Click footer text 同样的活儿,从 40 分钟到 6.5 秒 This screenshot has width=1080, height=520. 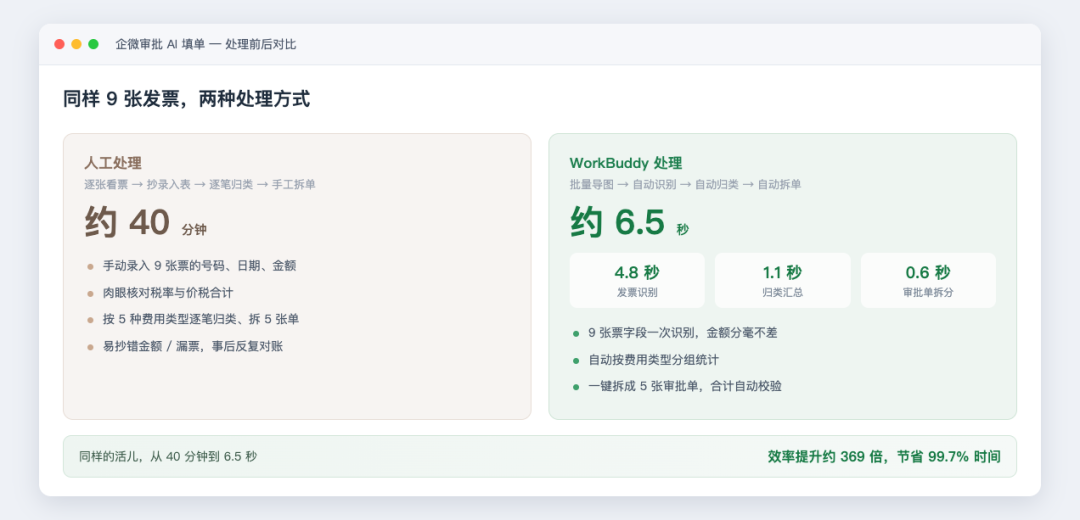(168, 456)
